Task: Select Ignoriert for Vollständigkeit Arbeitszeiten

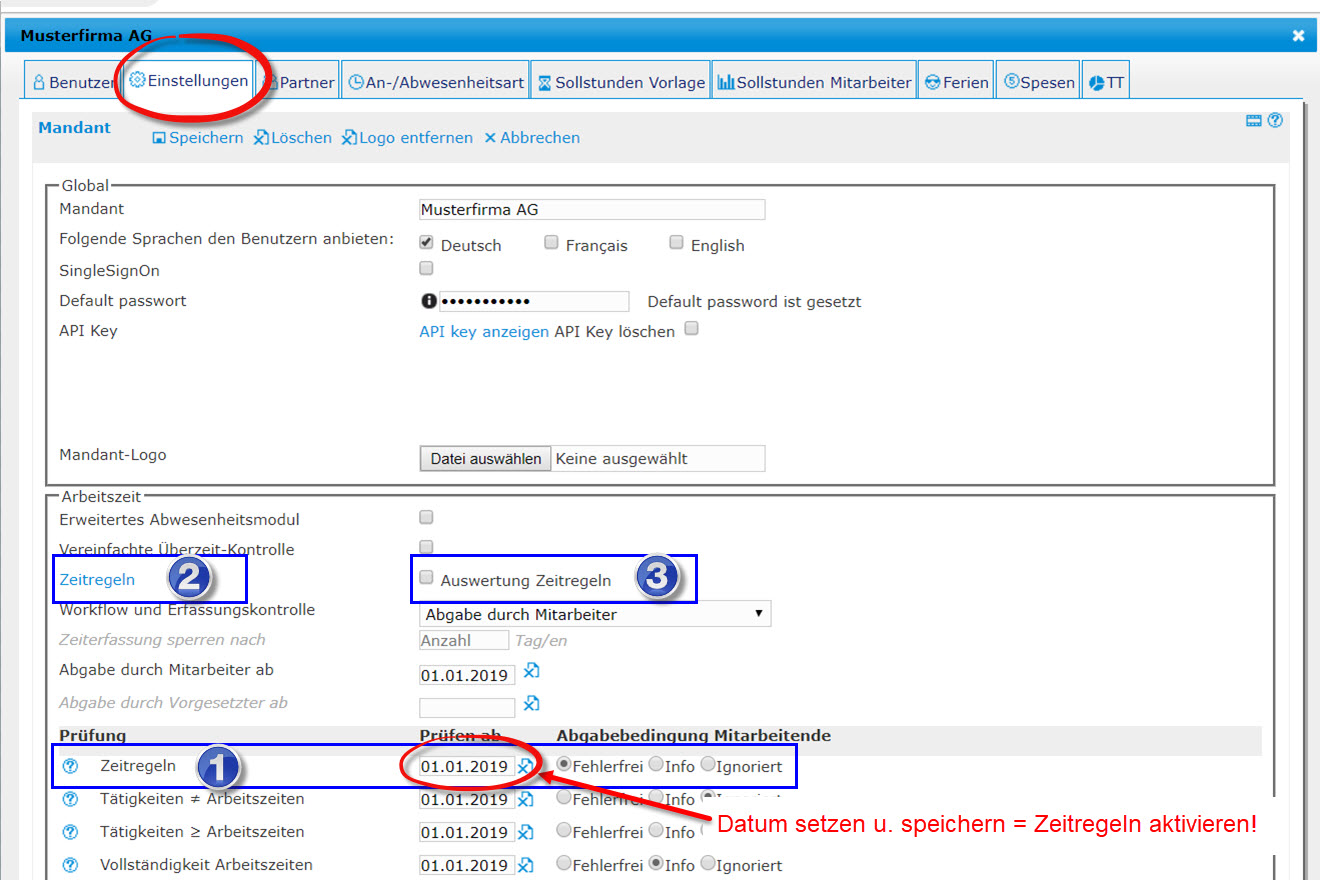Action: pyautogui.click(x=708, y=863)
